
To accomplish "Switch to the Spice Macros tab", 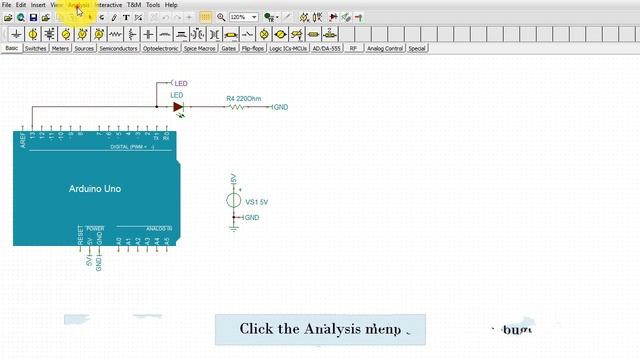I will pos(200,48).
